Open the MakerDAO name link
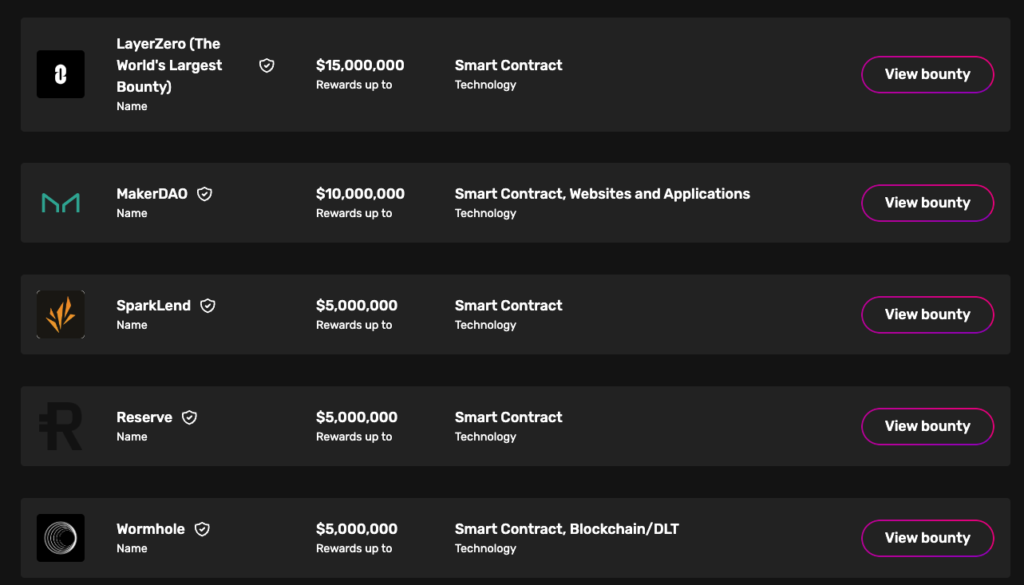The width and height of the screenshot is (1024, 585). 152,194
